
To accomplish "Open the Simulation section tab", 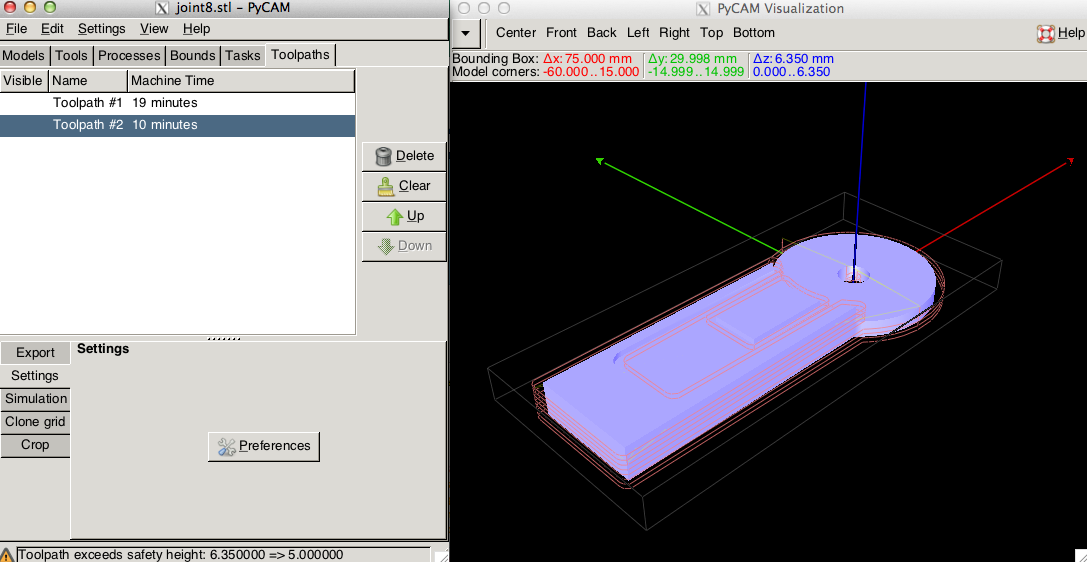I will point(35,398).
